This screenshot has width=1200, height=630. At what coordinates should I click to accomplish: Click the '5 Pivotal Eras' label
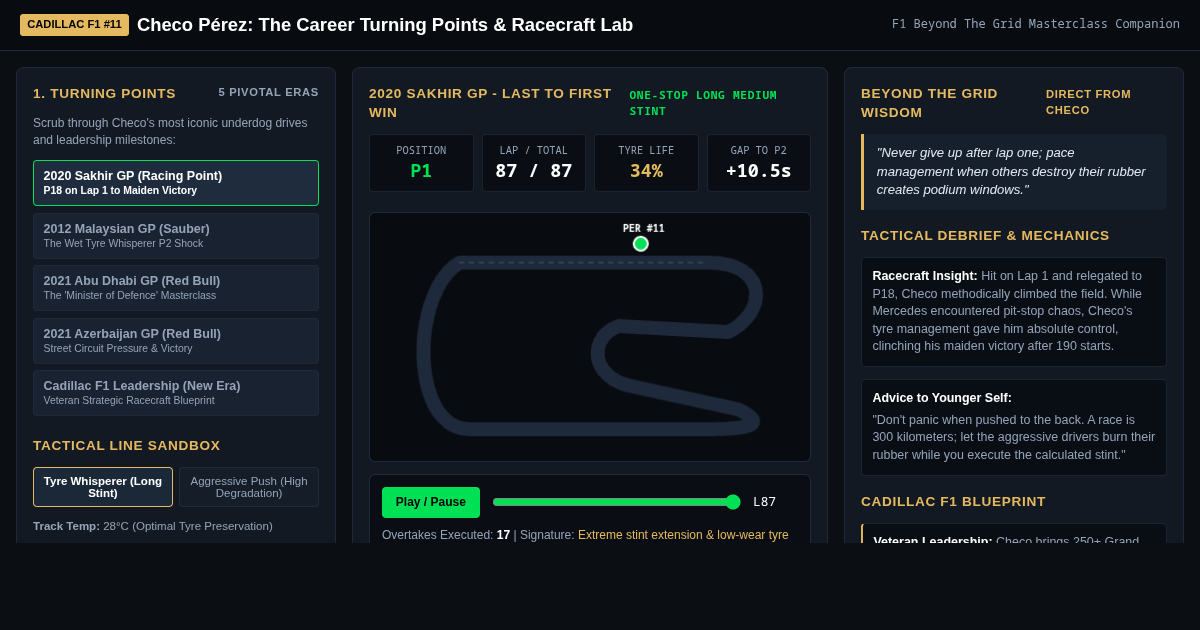pyautogui.click(x=269, y=92)
